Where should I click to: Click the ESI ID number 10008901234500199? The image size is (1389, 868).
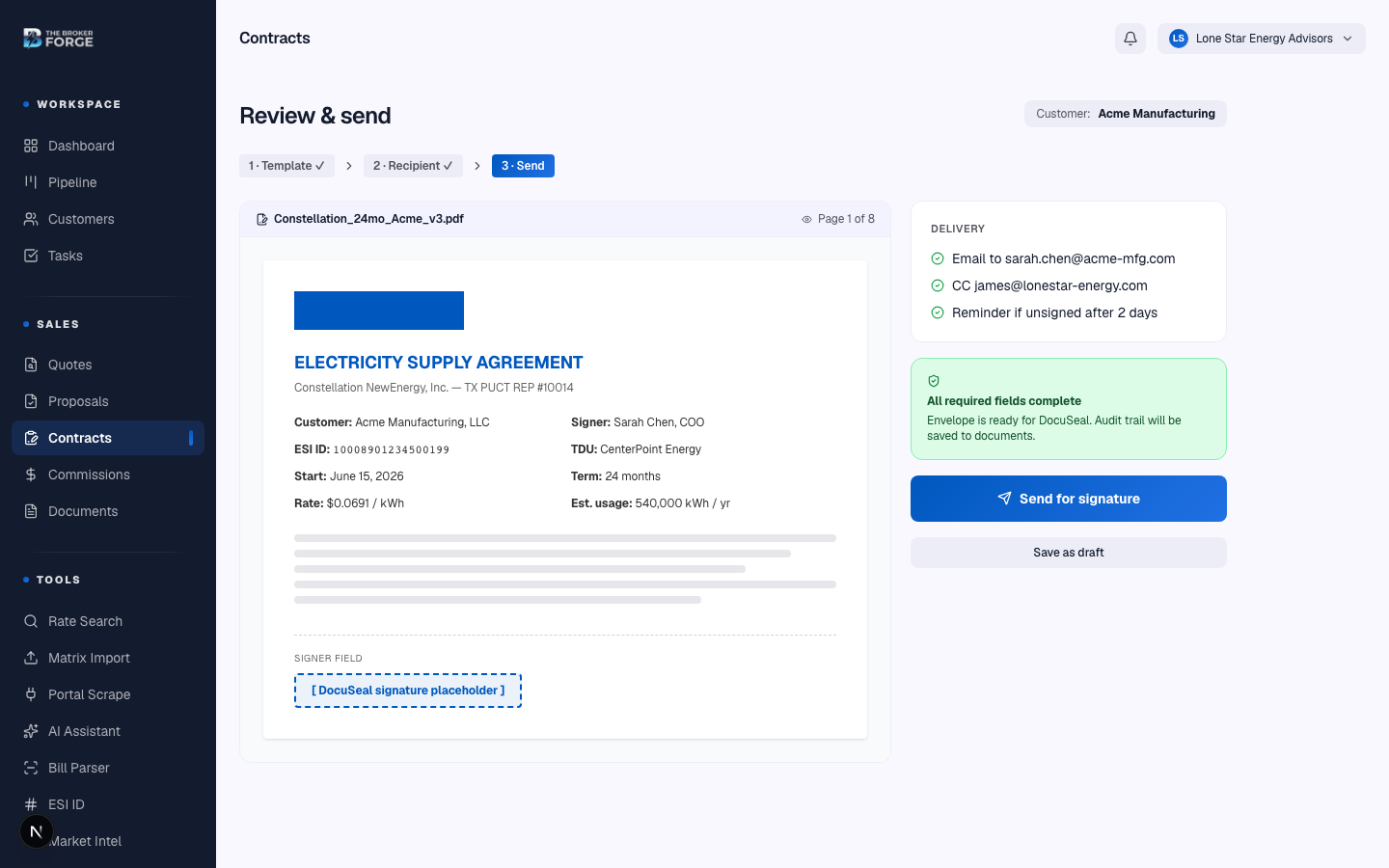coord(392,449)
